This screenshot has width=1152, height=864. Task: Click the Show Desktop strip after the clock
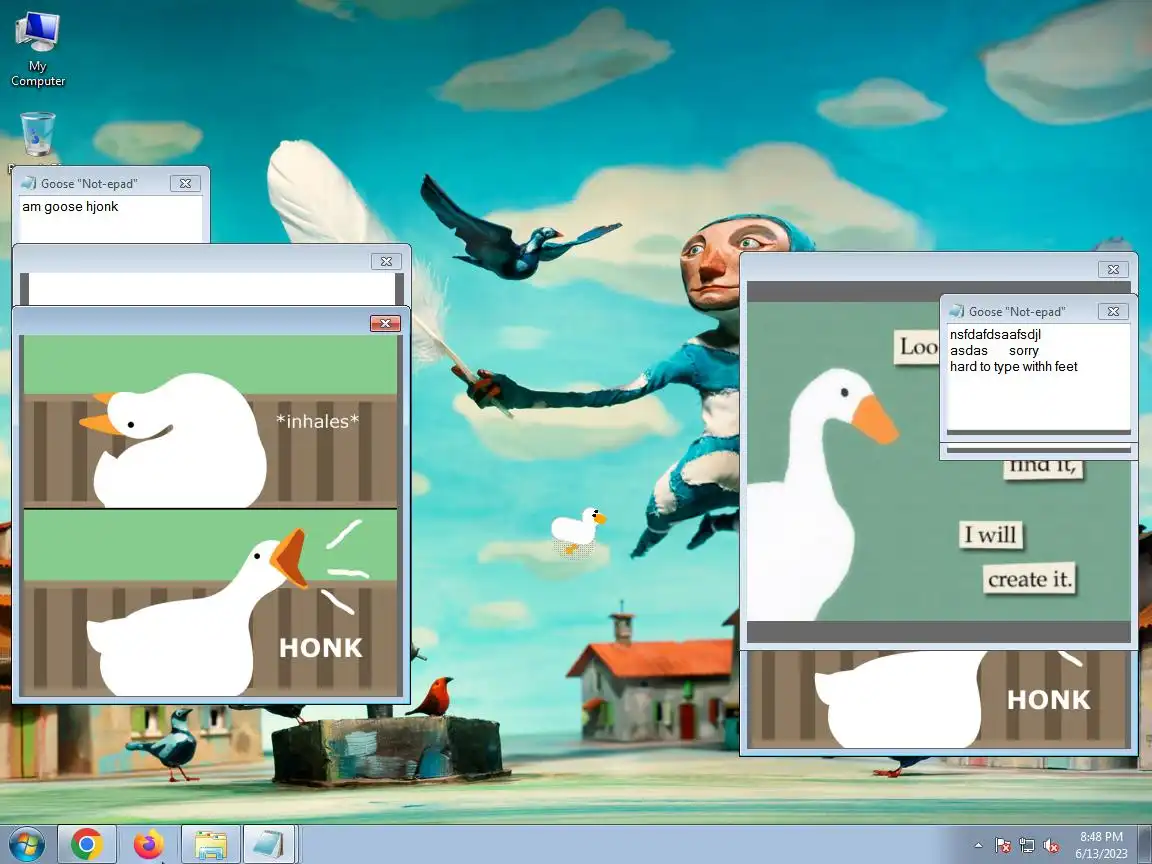tap(1145, 845)
